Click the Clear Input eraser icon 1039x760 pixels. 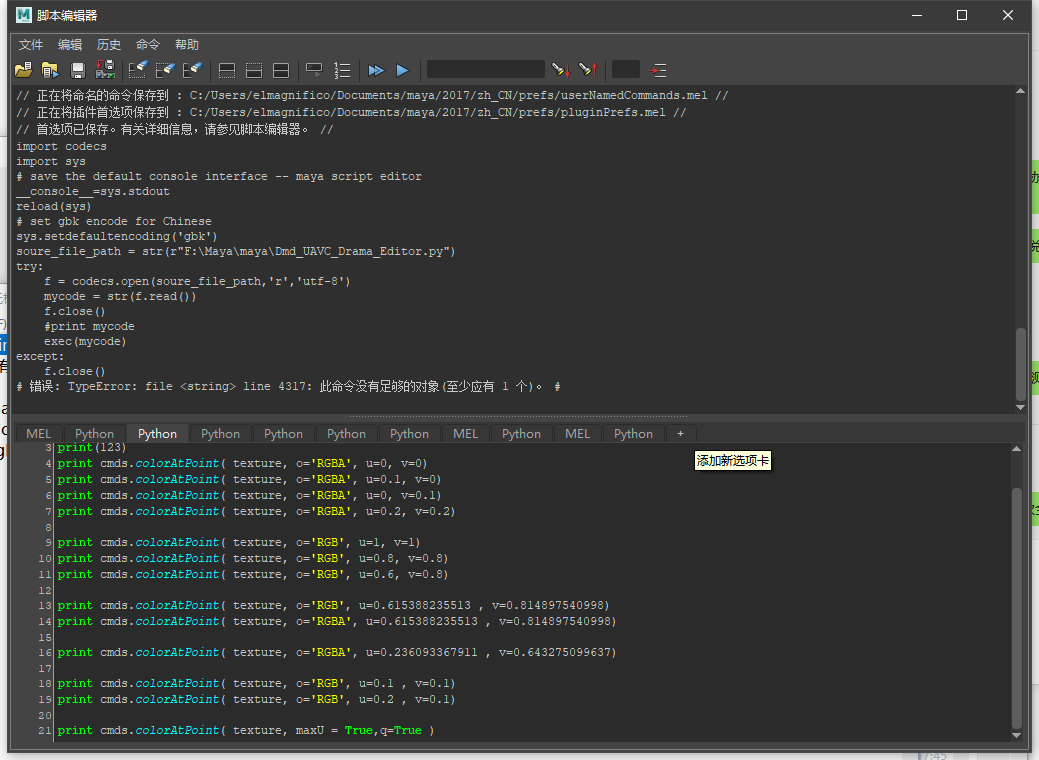(x=165, y=70)
